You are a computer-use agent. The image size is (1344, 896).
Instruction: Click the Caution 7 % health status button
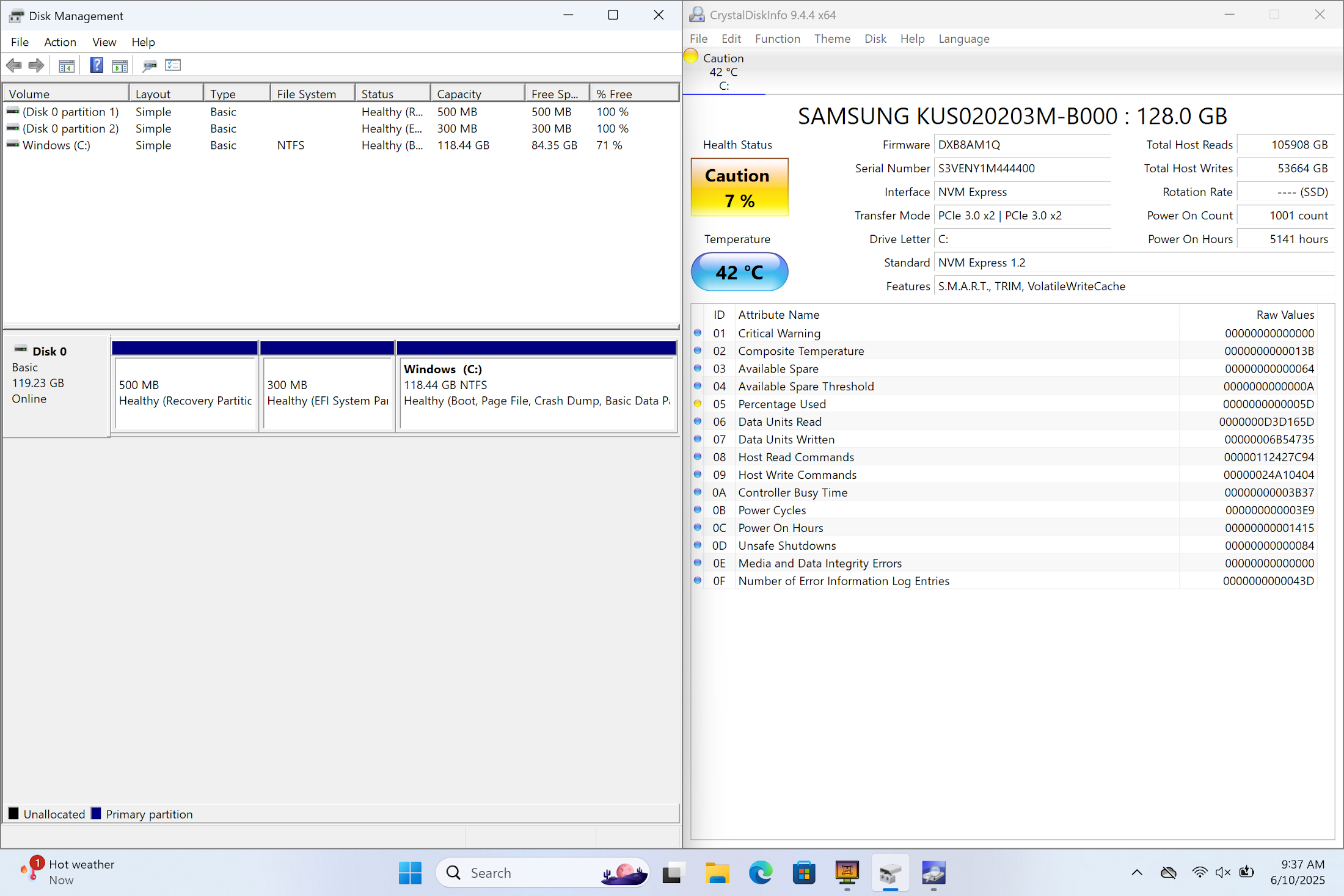coord(739,188)
